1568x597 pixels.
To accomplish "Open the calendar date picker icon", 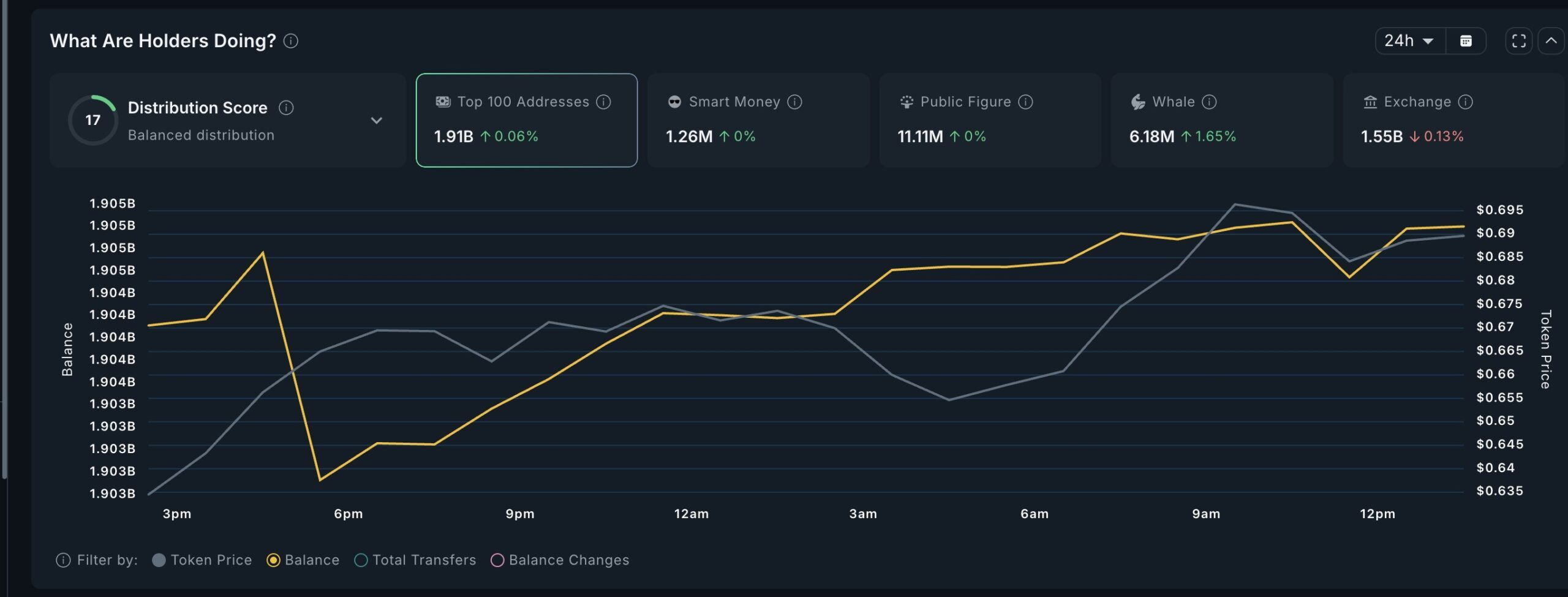I will pyautogui.click(x=1466, y=40).
